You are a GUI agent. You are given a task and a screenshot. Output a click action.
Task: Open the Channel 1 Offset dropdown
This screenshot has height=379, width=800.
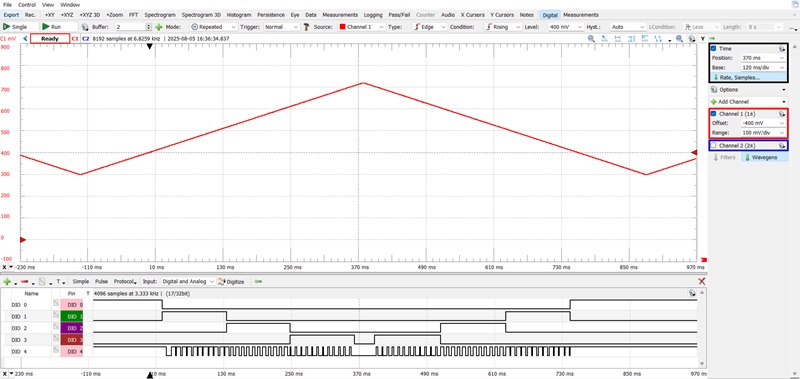[x=763, y=123]
